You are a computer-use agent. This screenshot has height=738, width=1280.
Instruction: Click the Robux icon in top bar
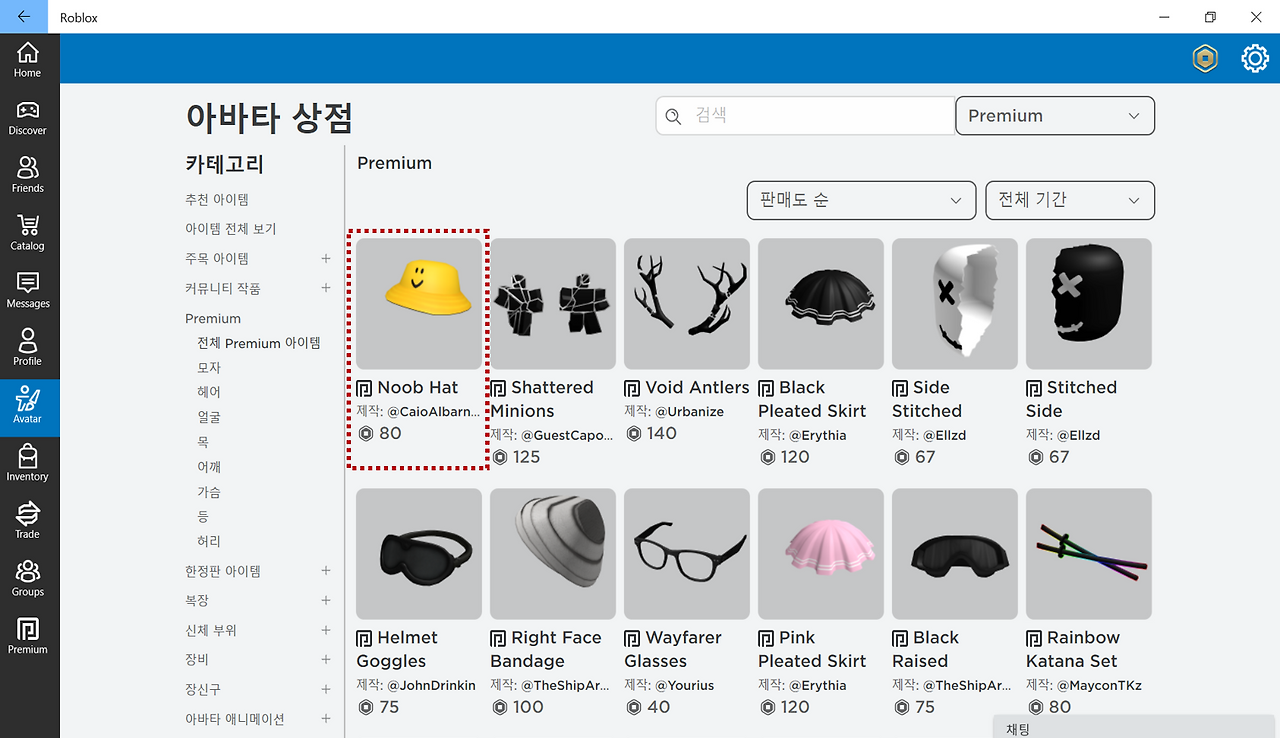click(1205, 59)
